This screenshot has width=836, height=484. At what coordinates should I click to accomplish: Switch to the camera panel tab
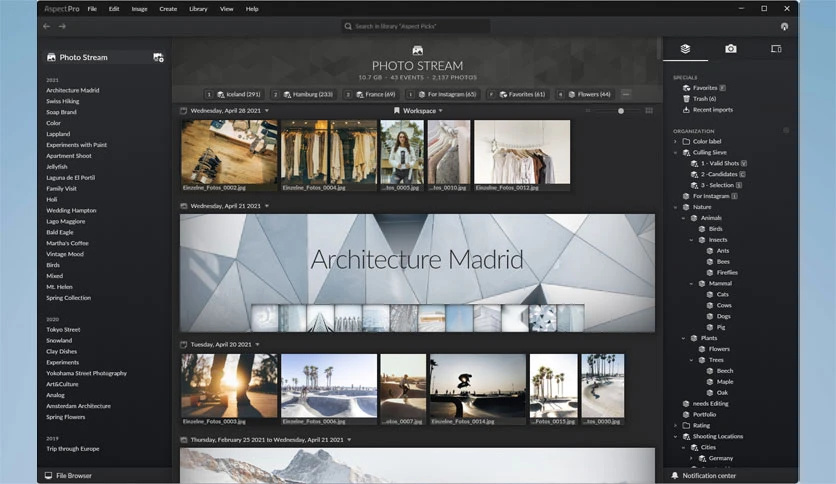click(x=730, y=49)
